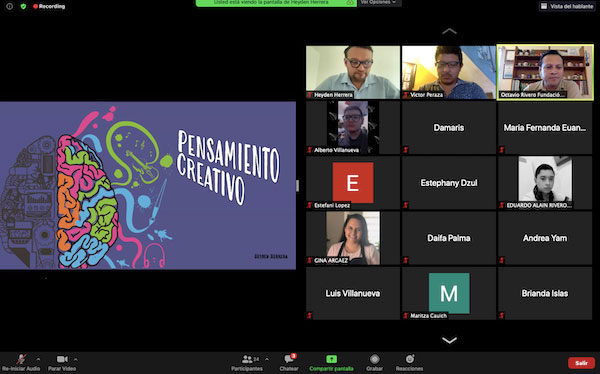This screenshot has height=374, width=600.
Task: Click the green encryption shield icon
Action: (23, 6)
